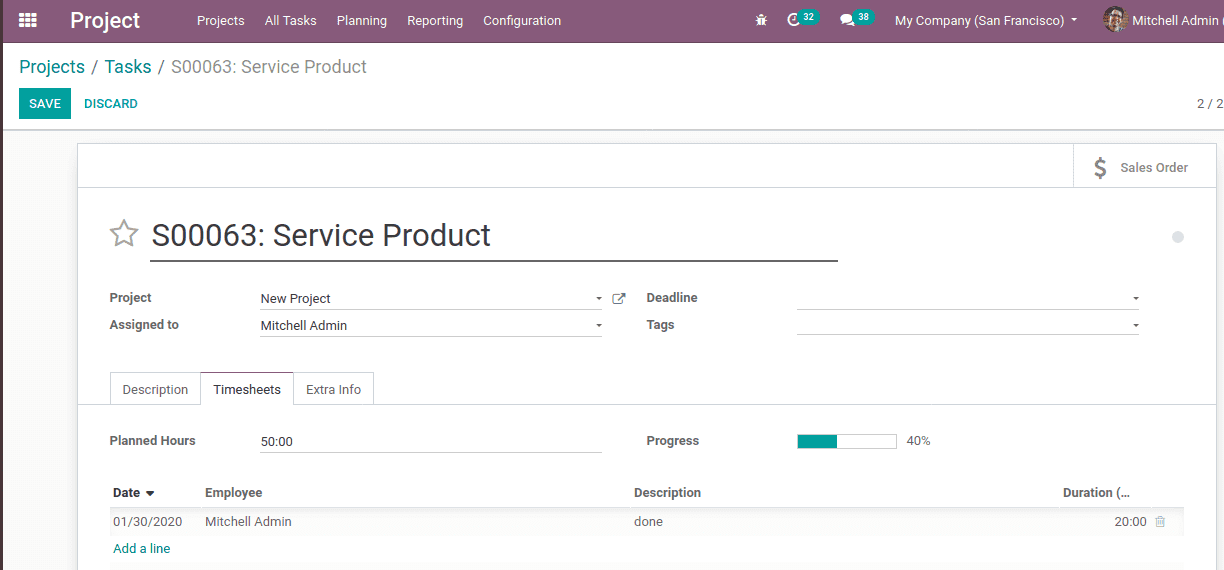The height and width of the screenshot is (570, 1224).
Task: Click the Planned Hours field 50:00
Action: pyautogui.click(x=430, y=441)
